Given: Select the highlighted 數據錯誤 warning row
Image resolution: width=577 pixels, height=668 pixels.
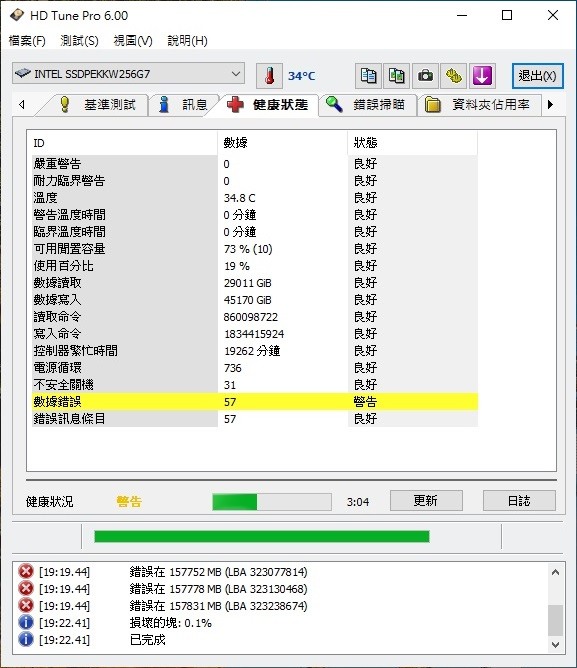Looking at the screenshot, I should pos(255,402).
